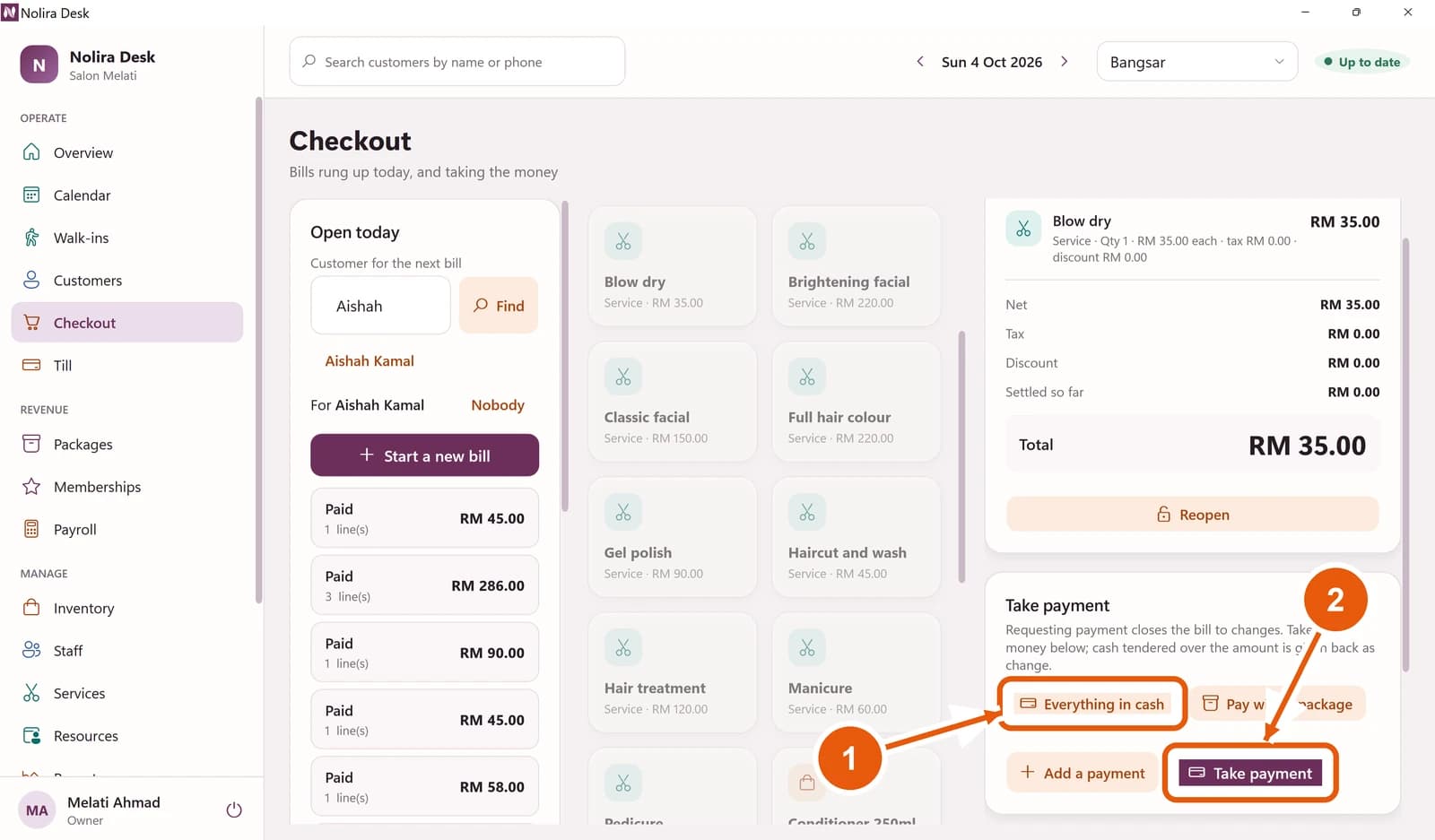Click the Up to date sync indicator
The width and height of the screenshot is (1435, 840).
pos(1361,62)
